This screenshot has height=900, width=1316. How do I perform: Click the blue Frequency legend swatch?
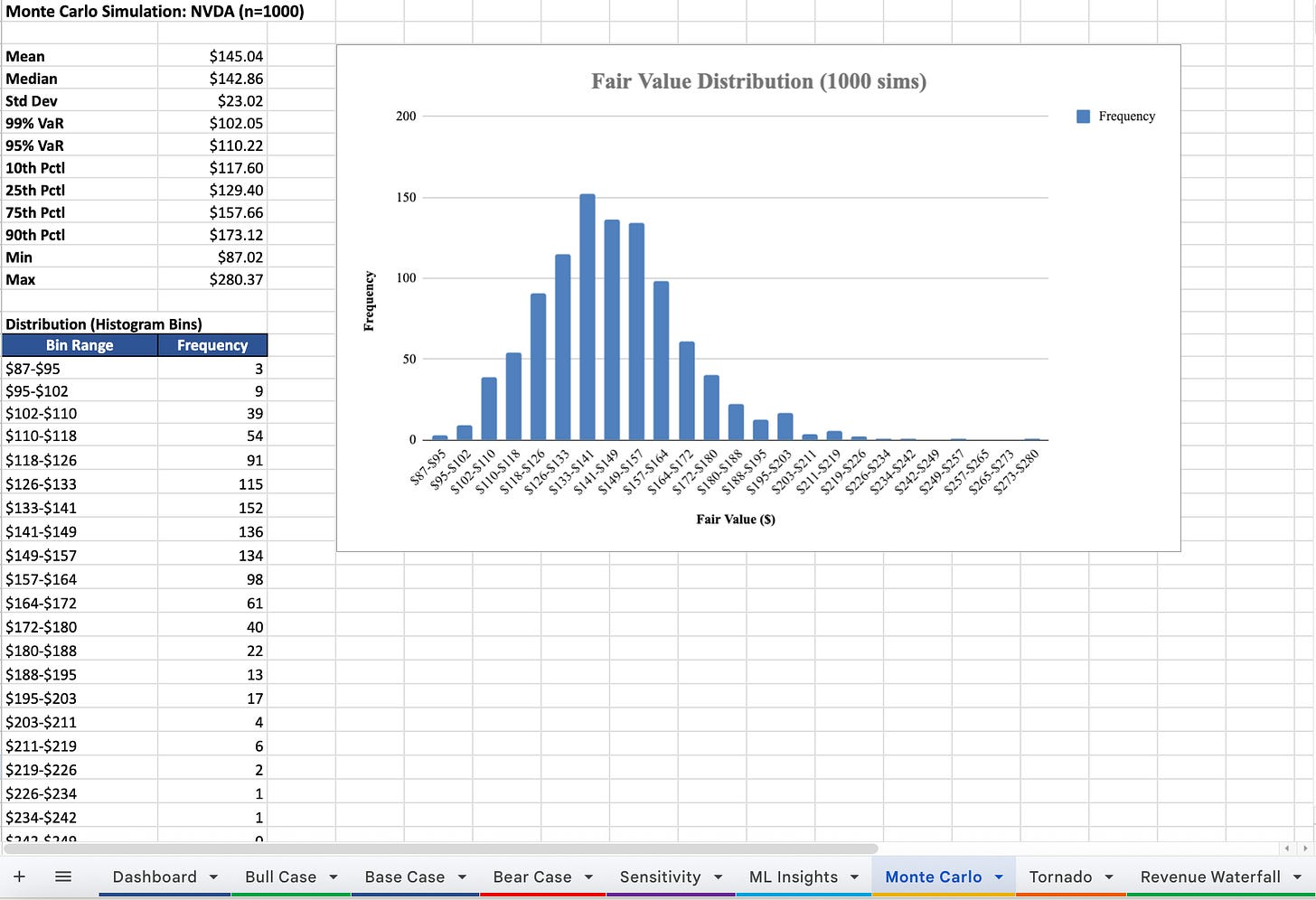1083,117
